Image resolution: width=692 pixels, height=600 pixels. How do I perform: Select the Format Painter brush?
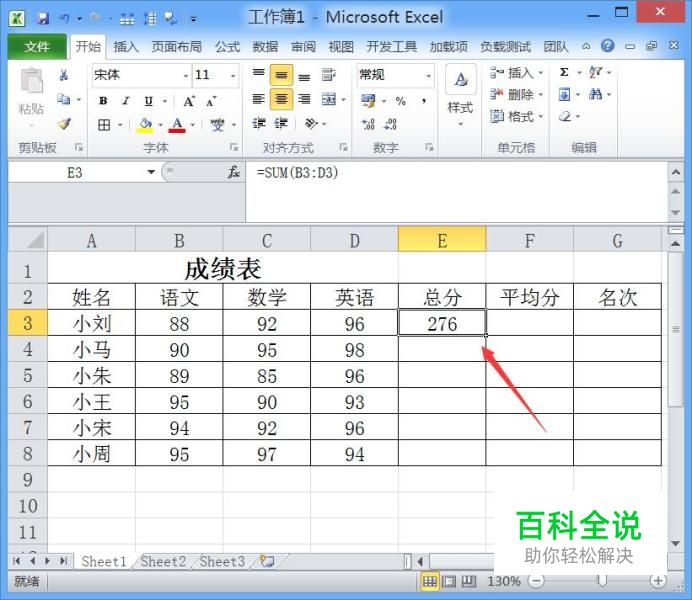pos(64,124)
